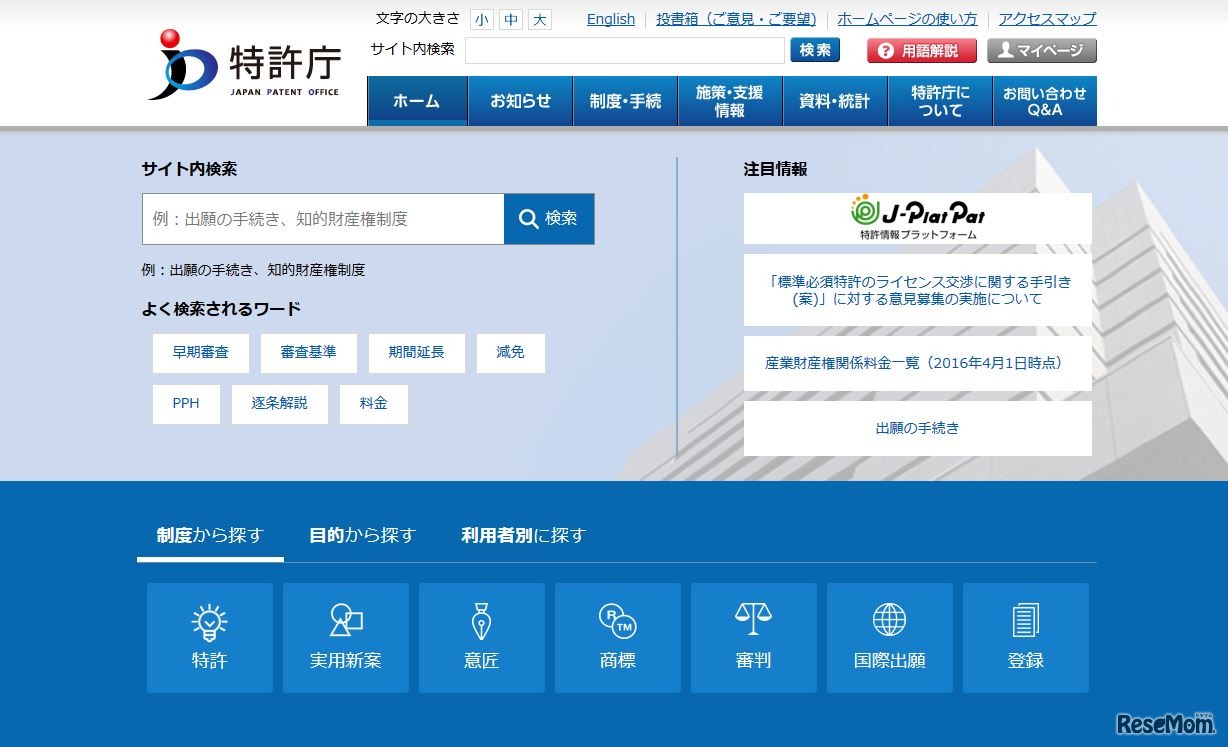Click the 国際出願 globe icon

pos(889,637)
